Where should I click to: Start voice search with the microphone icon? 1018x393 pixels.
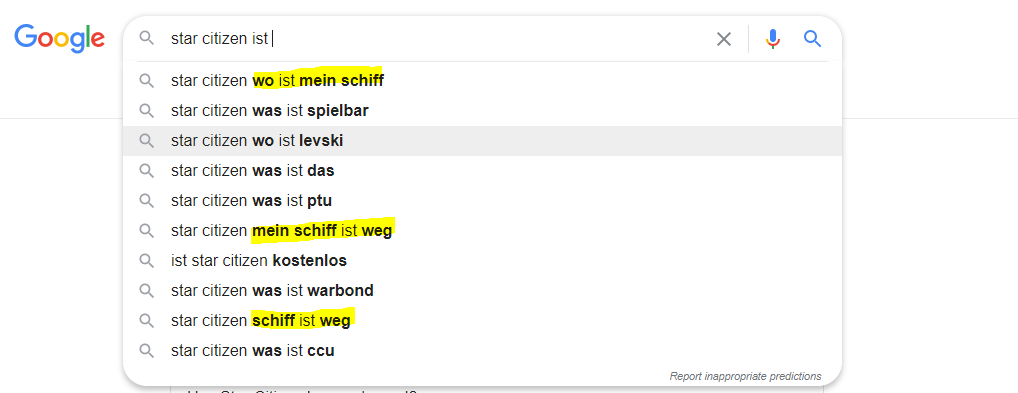pyautogui.click(x=773, y=39)
